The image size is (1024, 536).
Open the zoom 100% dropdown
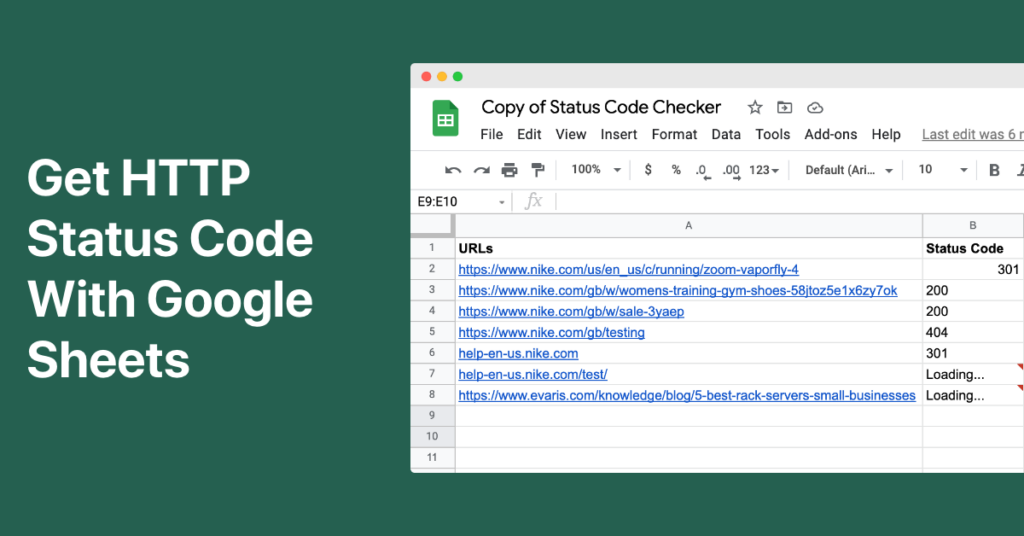pos(596,170)
